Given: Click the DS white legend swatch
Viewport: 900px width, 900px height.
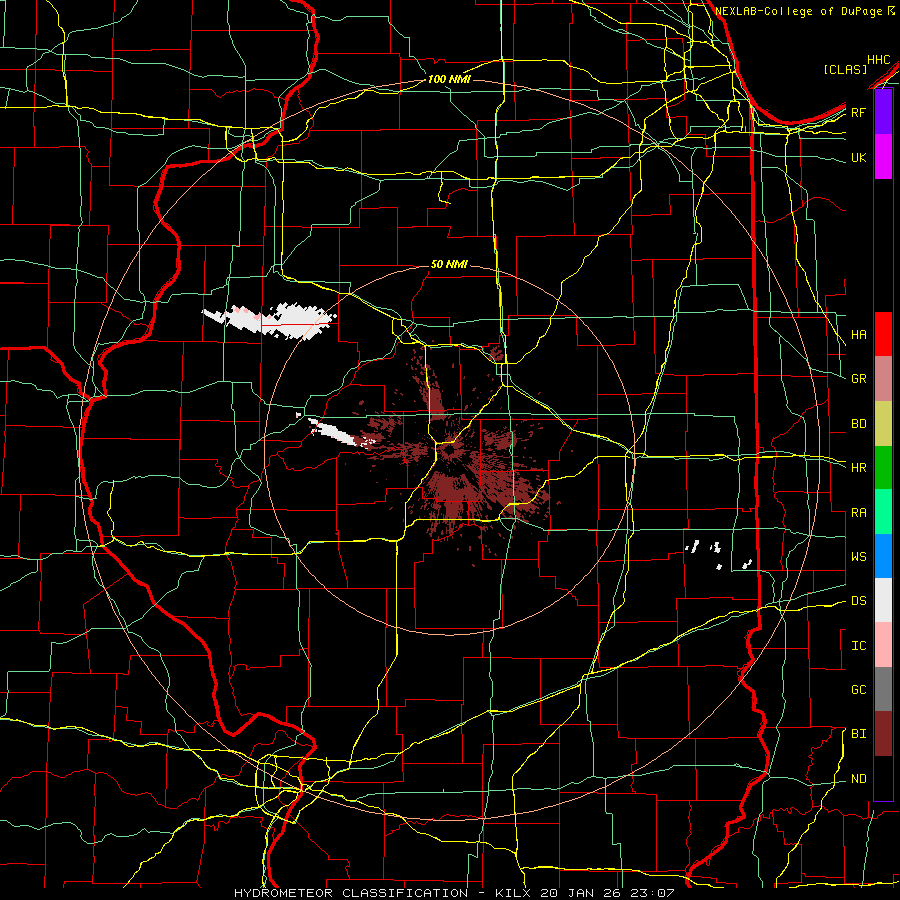Looking at the screenshot, I should 883,600.
